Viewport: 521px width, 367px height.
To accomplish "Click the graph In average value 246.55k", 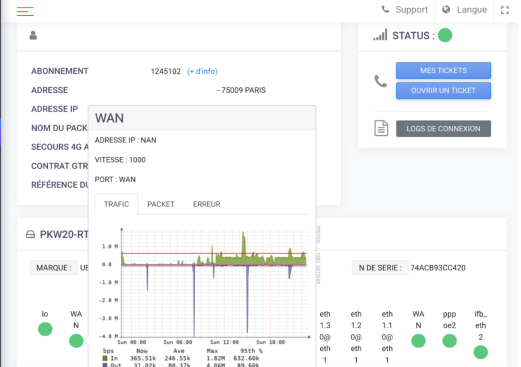I will click(177, 358).
